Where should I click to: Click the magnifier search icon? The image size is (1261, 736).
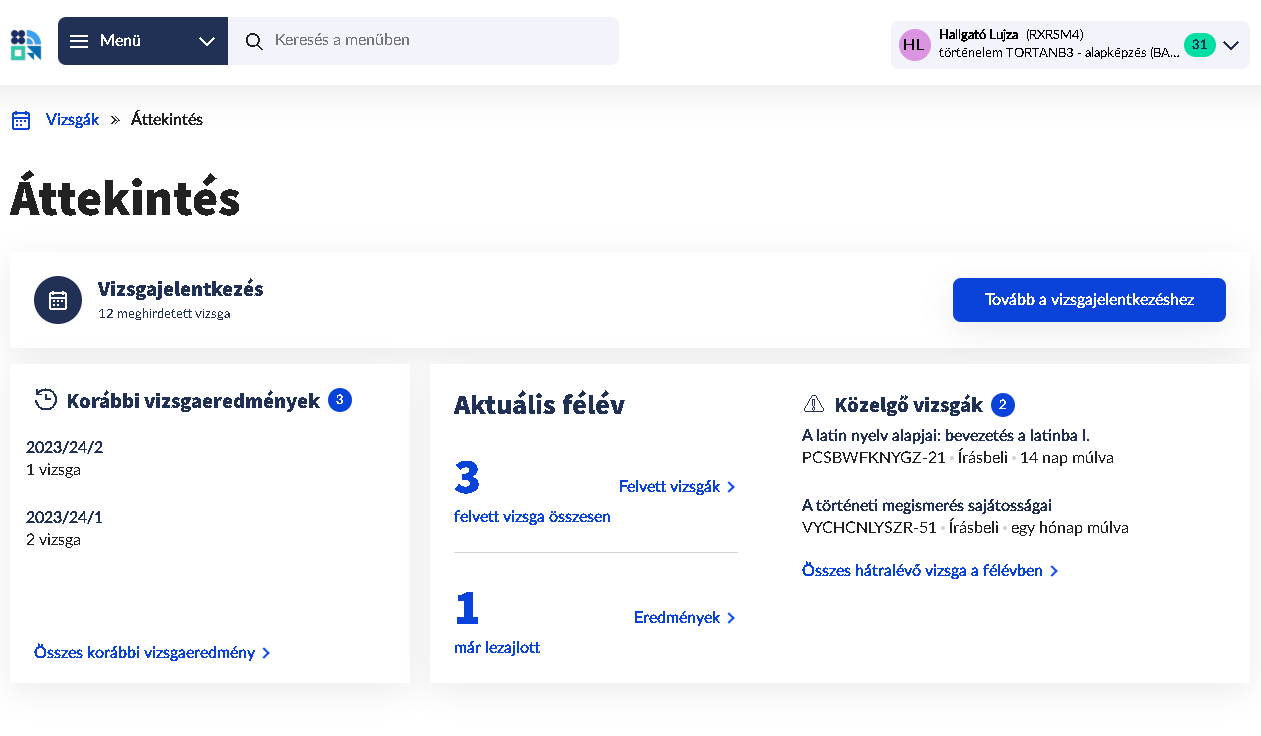pyautogui.click(x=254, y=41)
